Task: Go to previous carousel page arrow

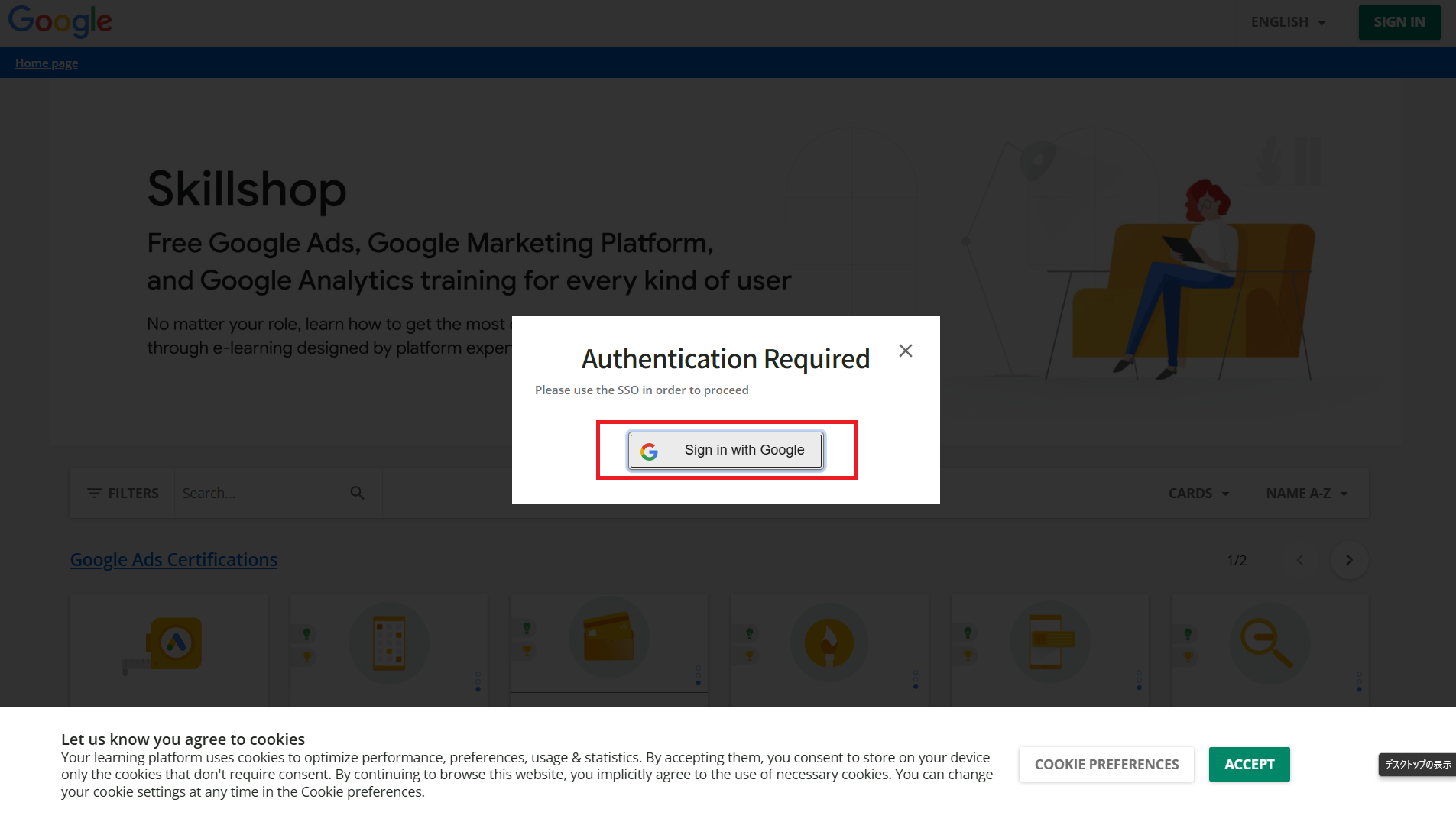Action: [x=1299, y=560]
